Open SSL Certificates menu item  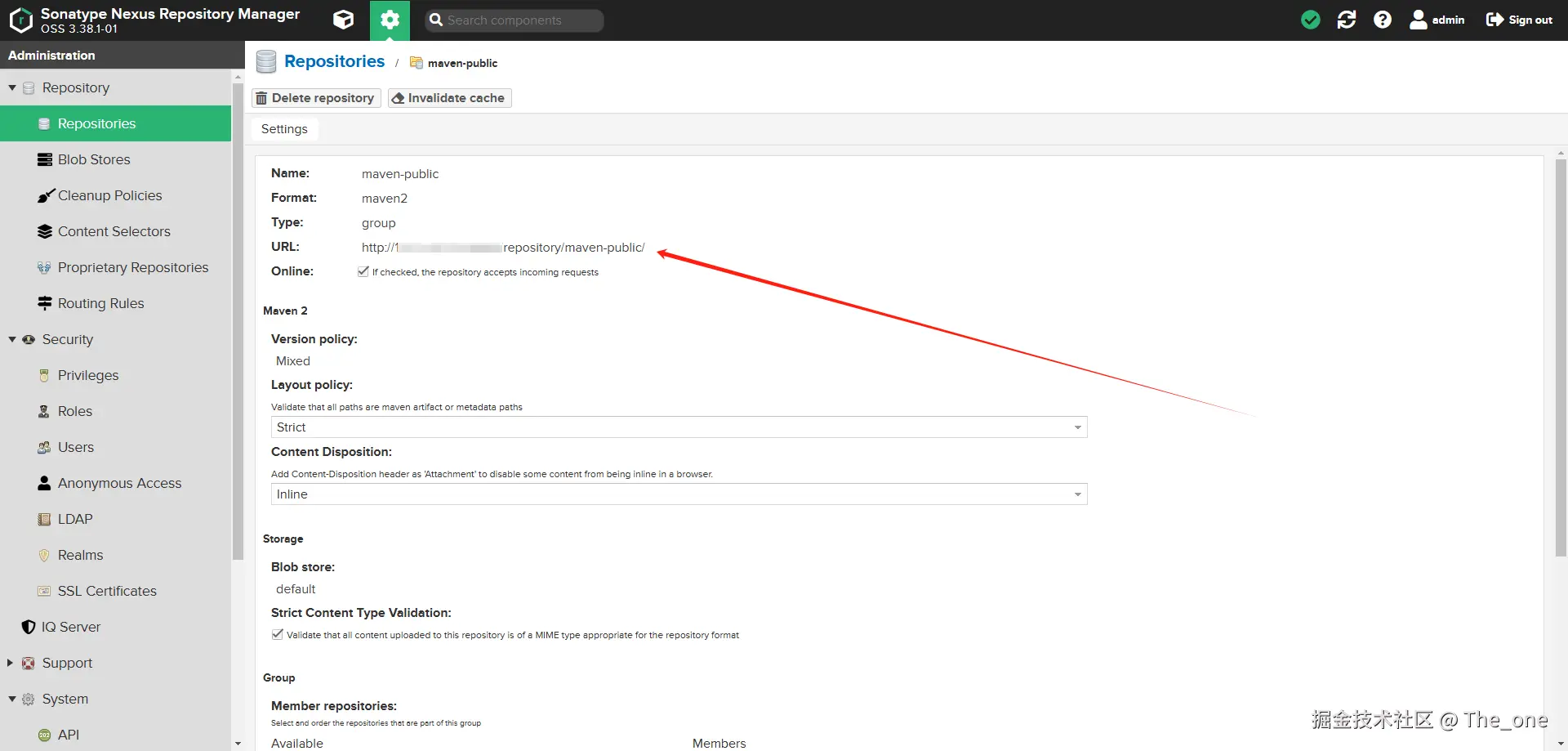click(115, 591)
